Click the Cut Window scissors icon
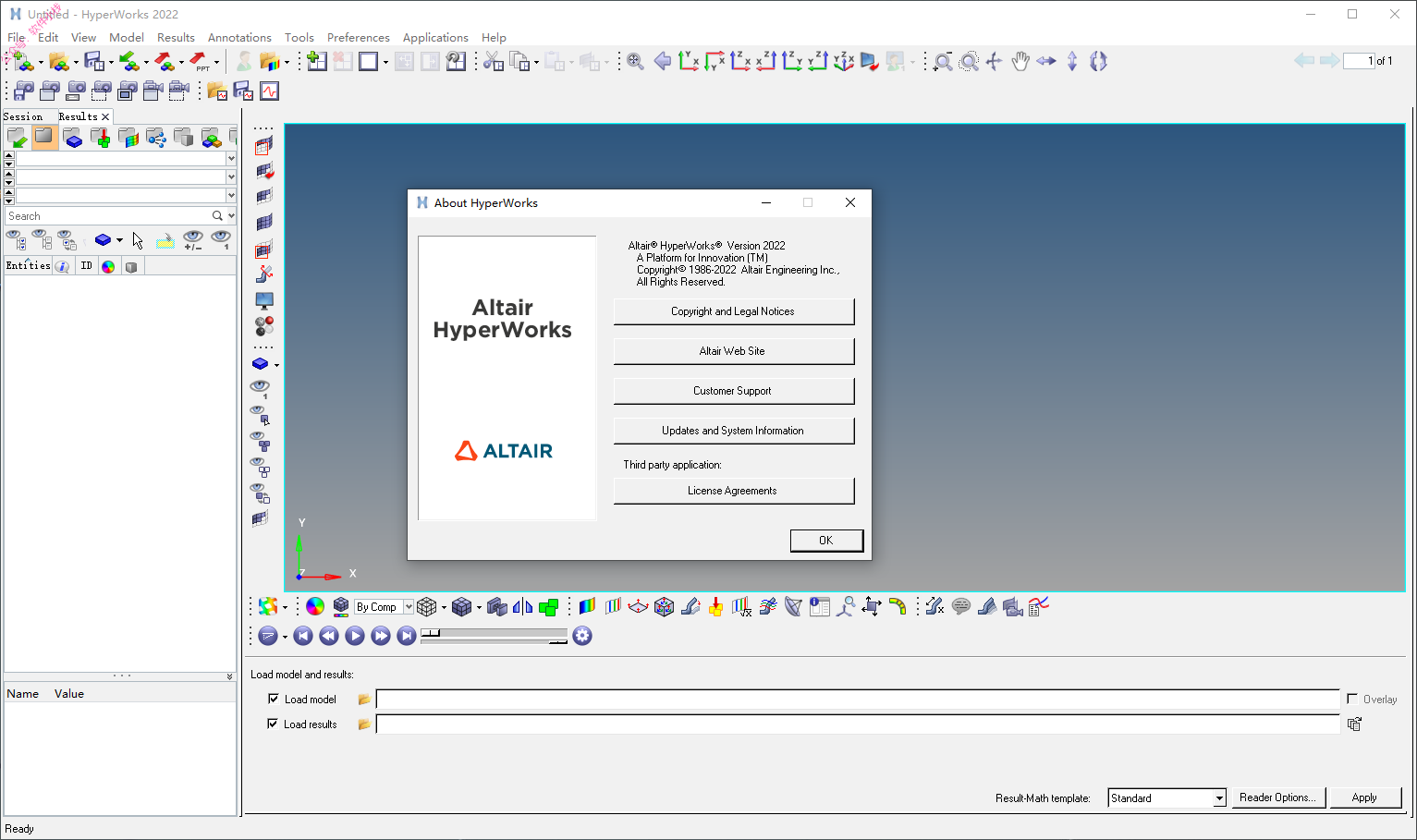Image resolution: width=1417 pixels, height=840 pixels. [494, 62]
